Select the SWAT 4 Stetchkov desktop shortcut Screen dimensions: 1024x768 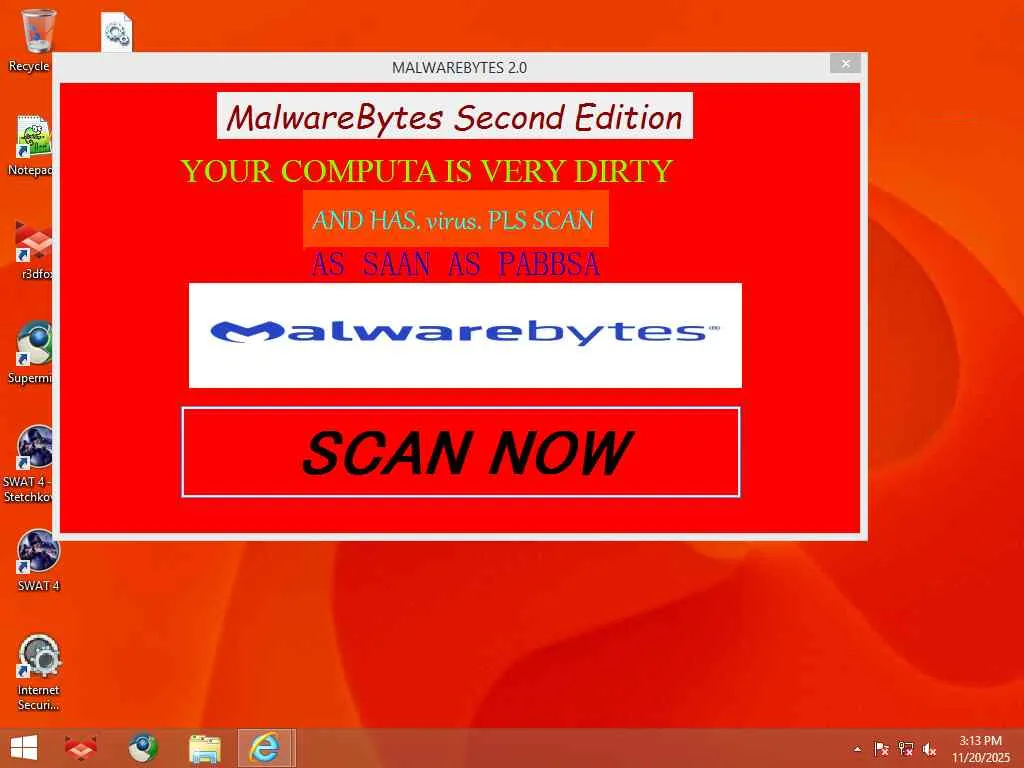point(29,464)
